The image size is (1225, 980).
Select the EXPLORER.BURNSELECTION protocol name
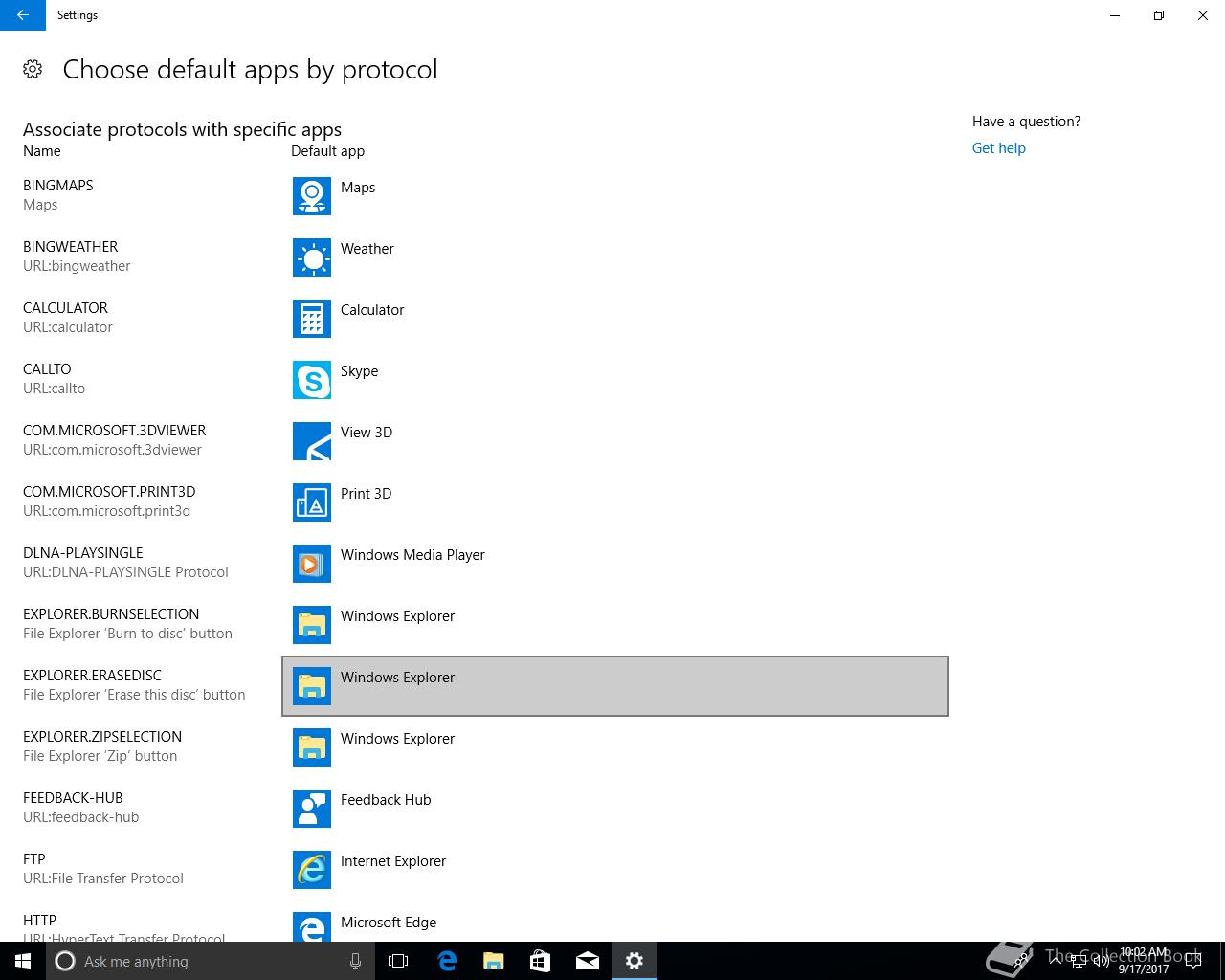coord(111,614)
